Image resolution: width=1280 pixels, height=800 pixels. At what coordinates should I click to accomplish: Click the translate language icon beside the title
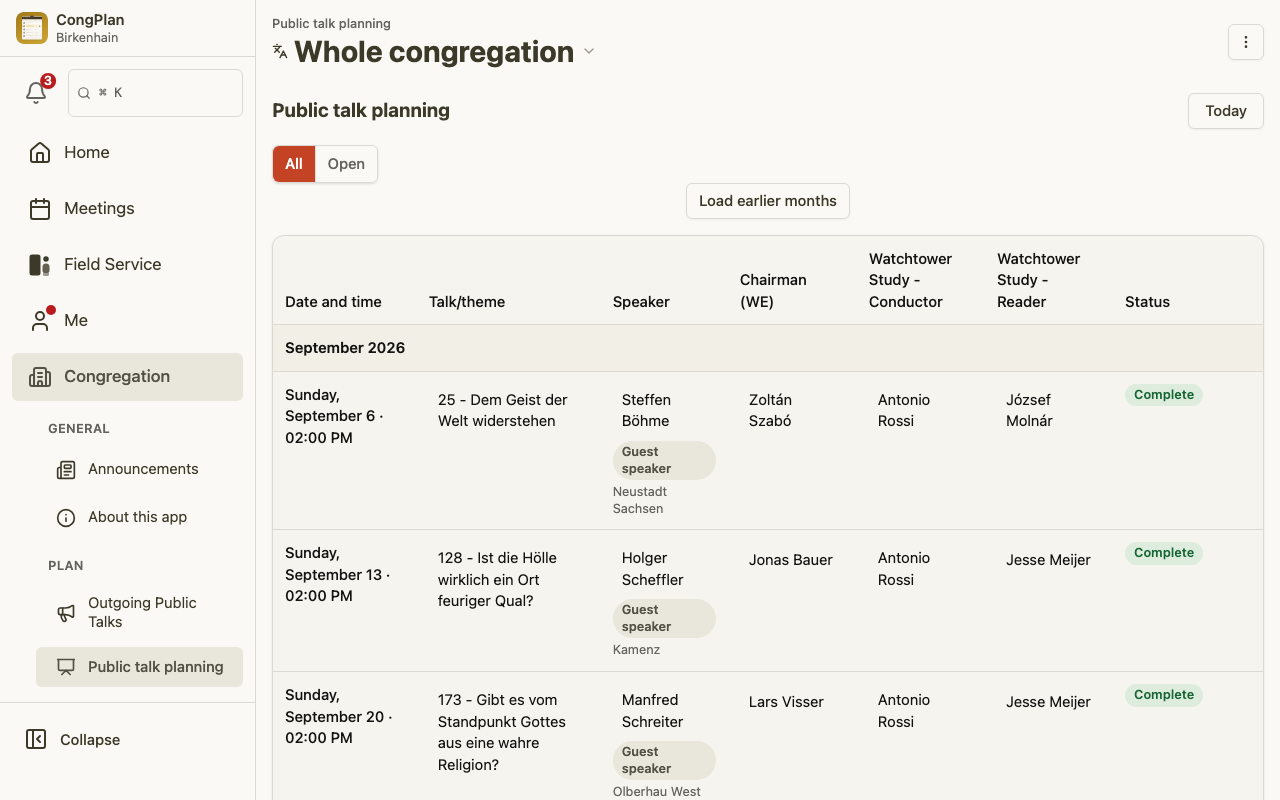pos(280,51)
